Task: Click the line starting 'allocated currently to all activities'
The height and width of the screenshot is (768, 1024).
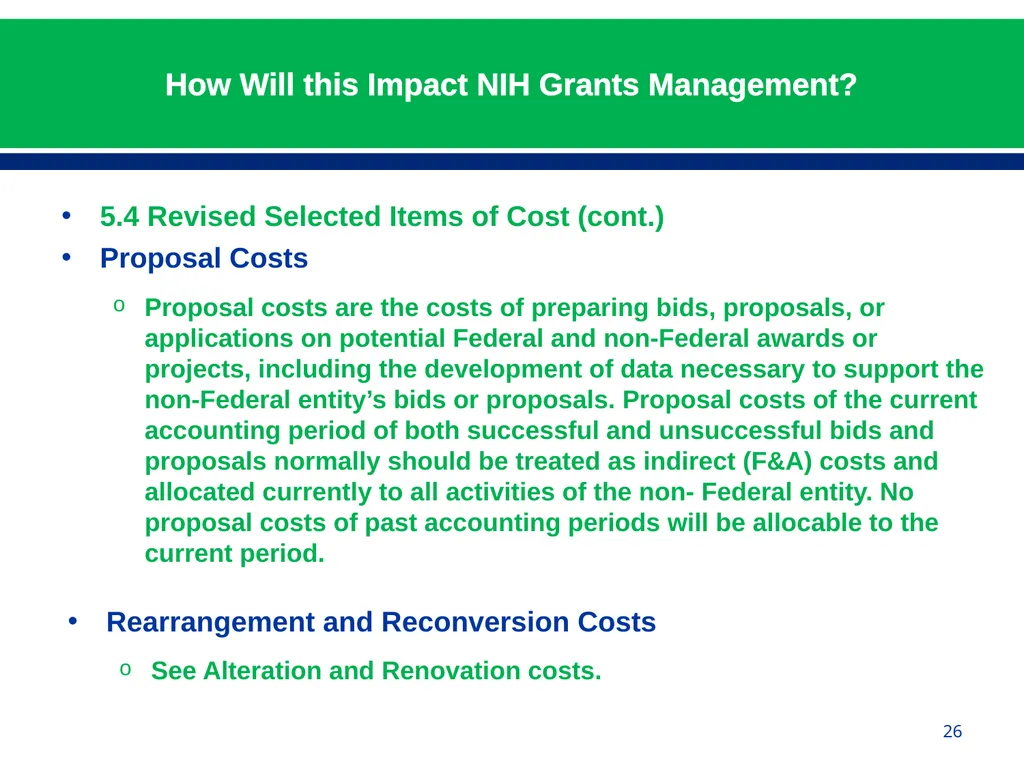Action: click(x=529, y=492)
